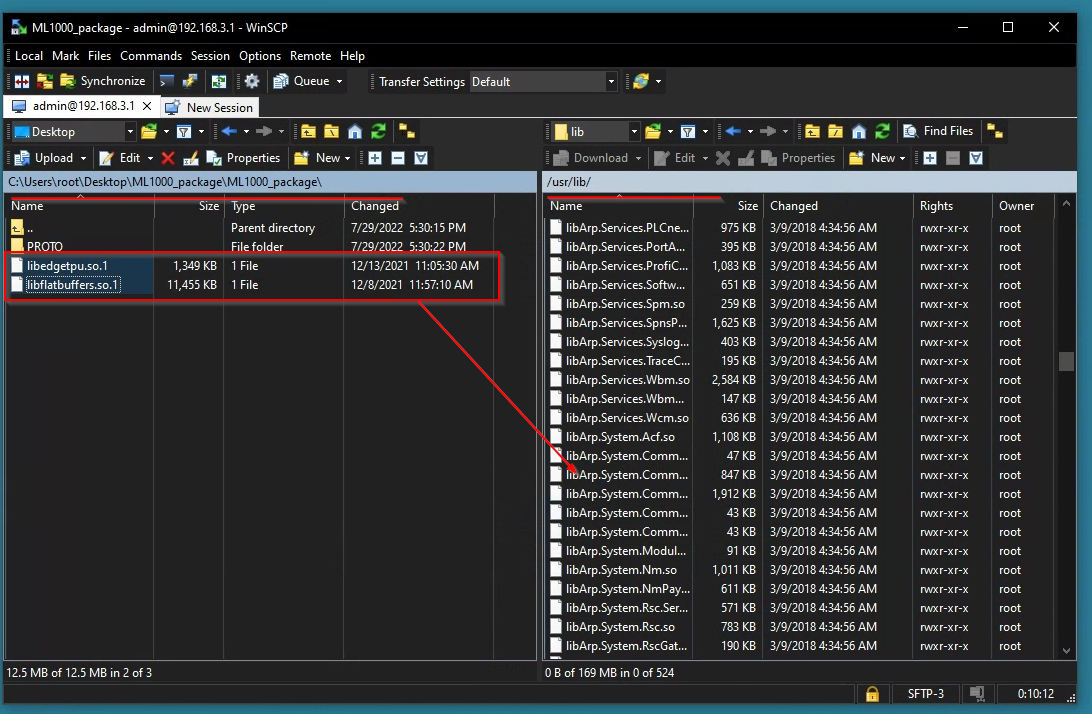The height and width of the screenshot is (714, 1092).
Task: Click the red X delete icon
Action: click(168, 158)
